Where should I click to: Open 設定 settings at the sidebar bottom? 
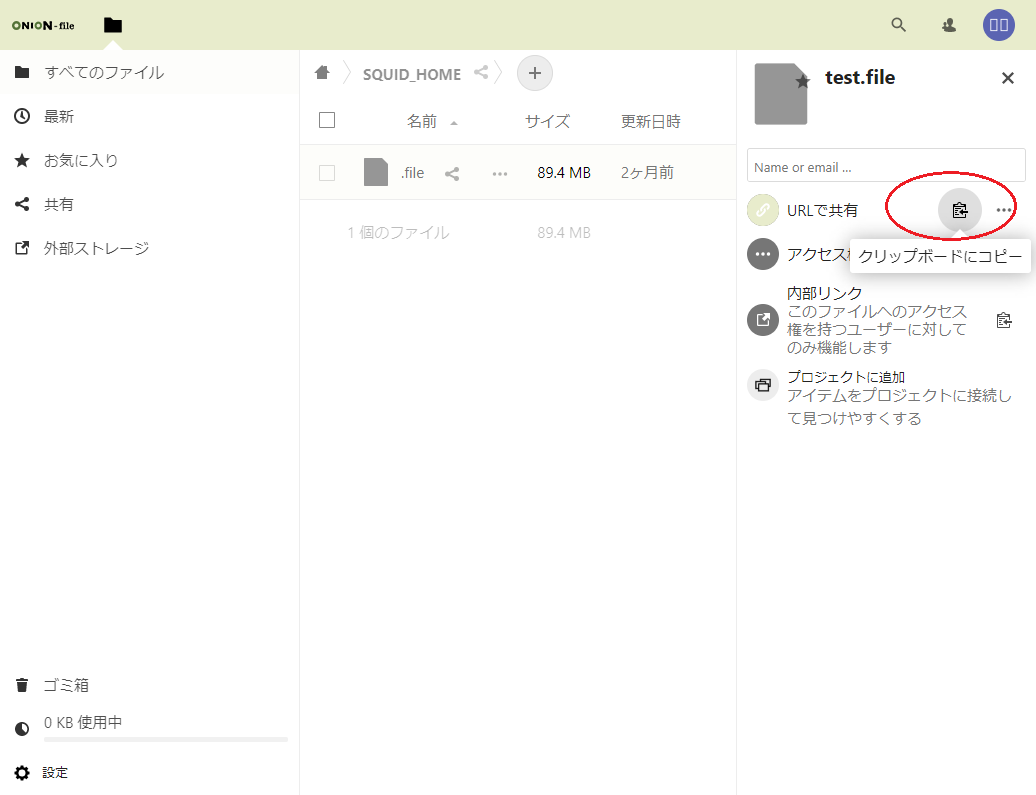[55, 772]
